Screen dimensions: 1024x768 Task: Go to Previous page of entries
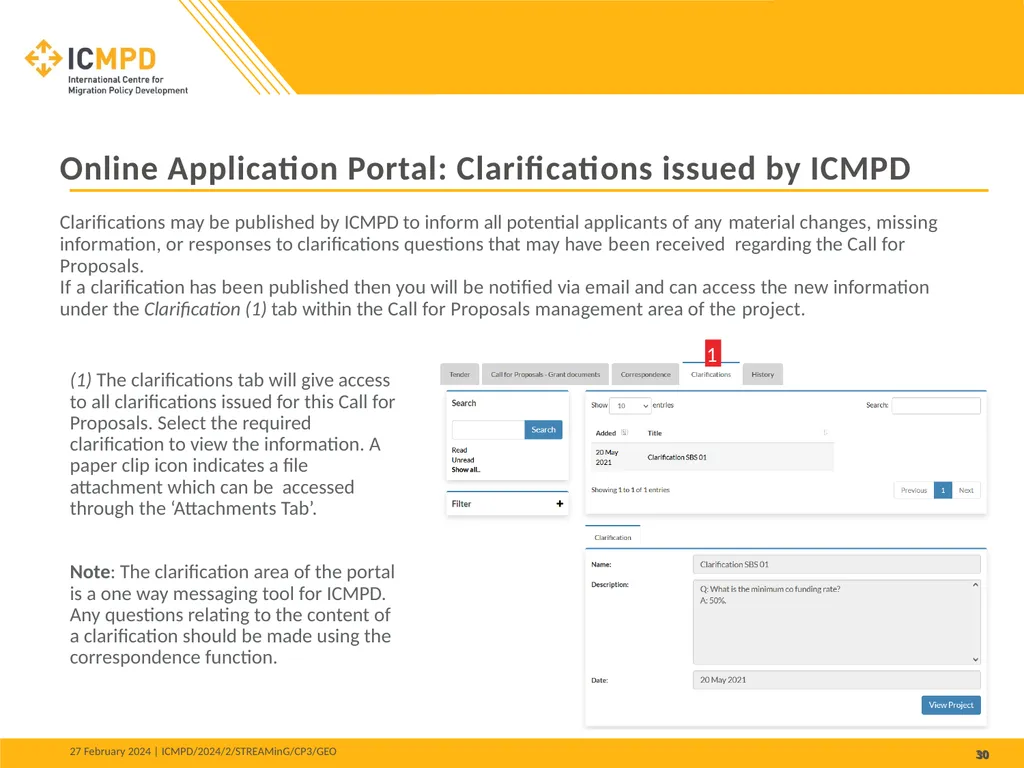point(914,490)
